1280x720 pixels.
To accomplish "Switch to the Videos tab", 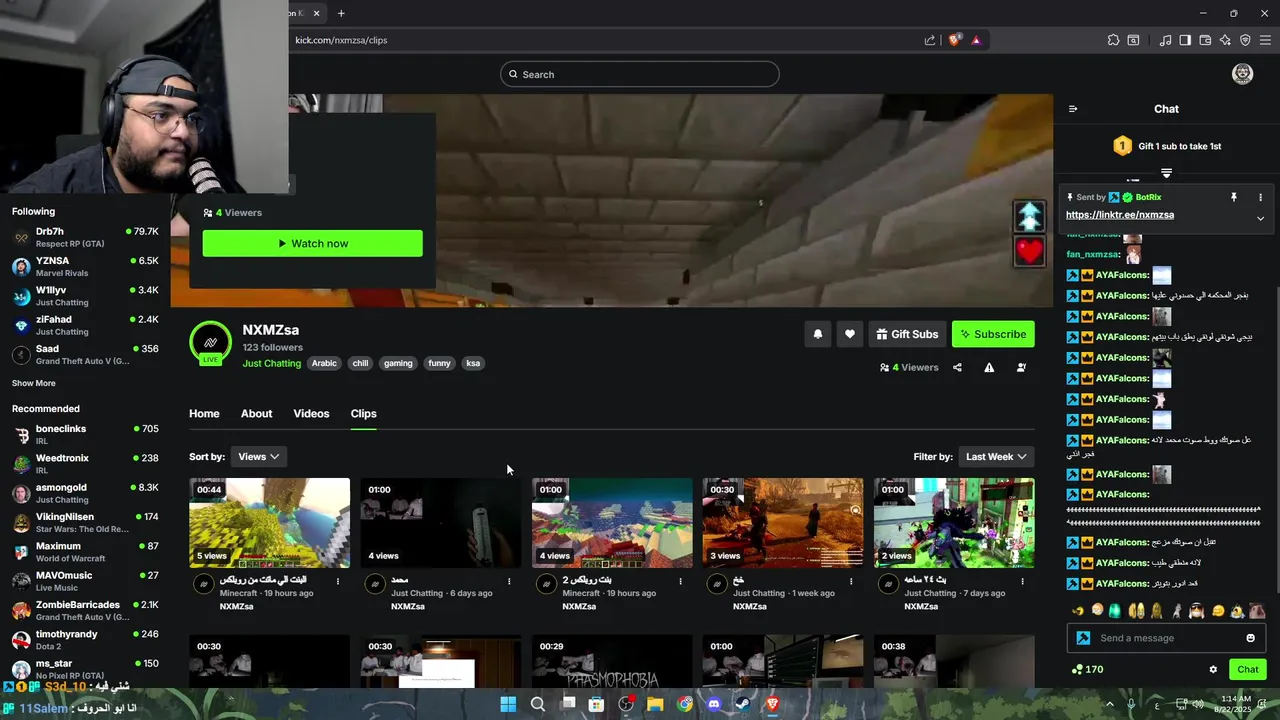I will (x=311, y=413).
